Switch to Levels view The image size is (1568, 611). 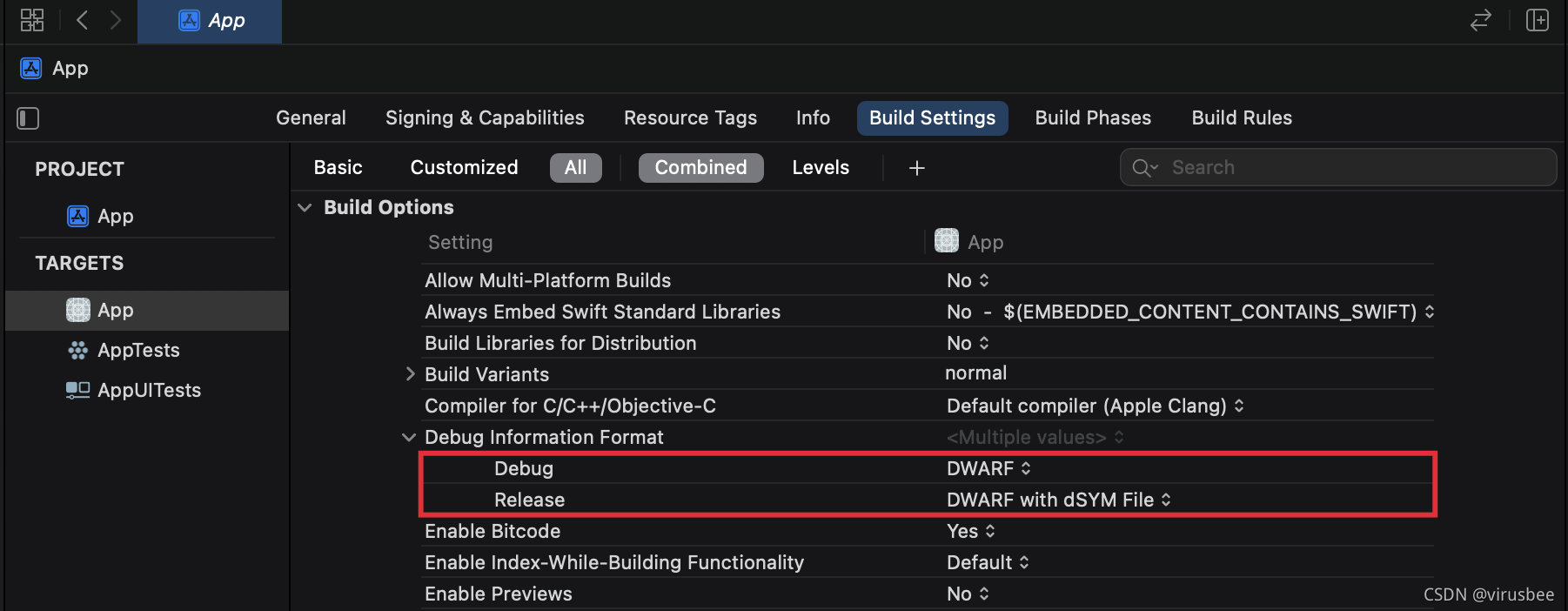(x=821, y=167)
